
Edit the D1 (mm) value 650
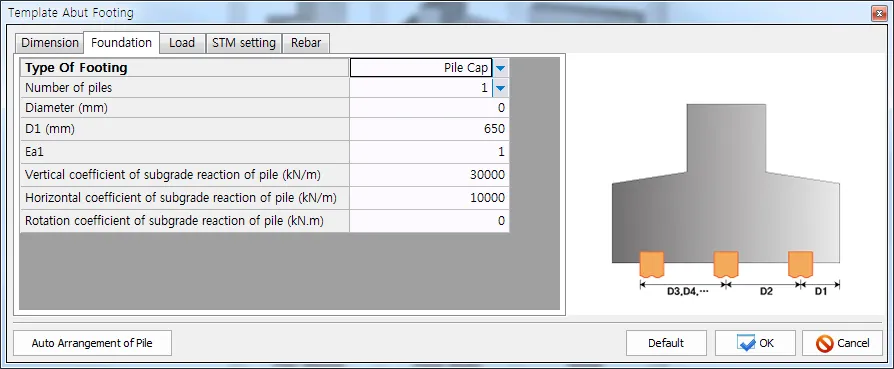(429, 129)
